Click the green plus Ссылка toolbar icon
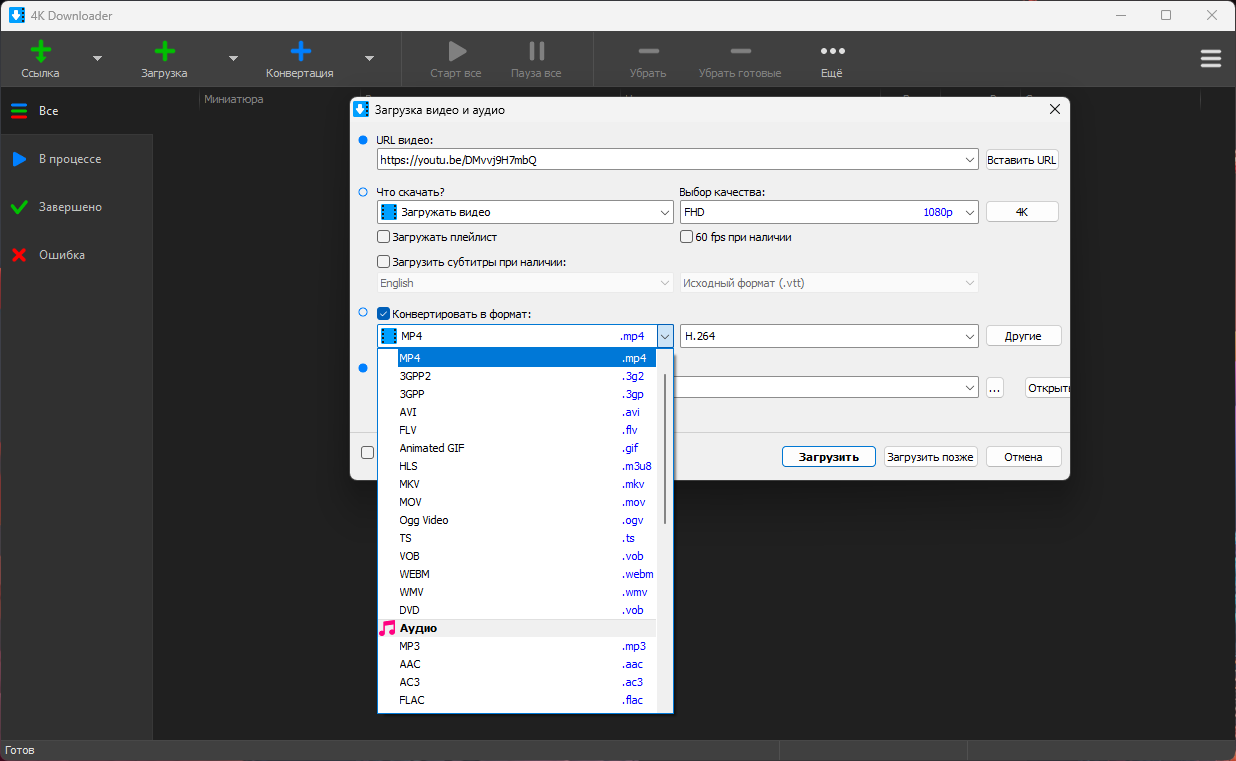 click(41, 52)
